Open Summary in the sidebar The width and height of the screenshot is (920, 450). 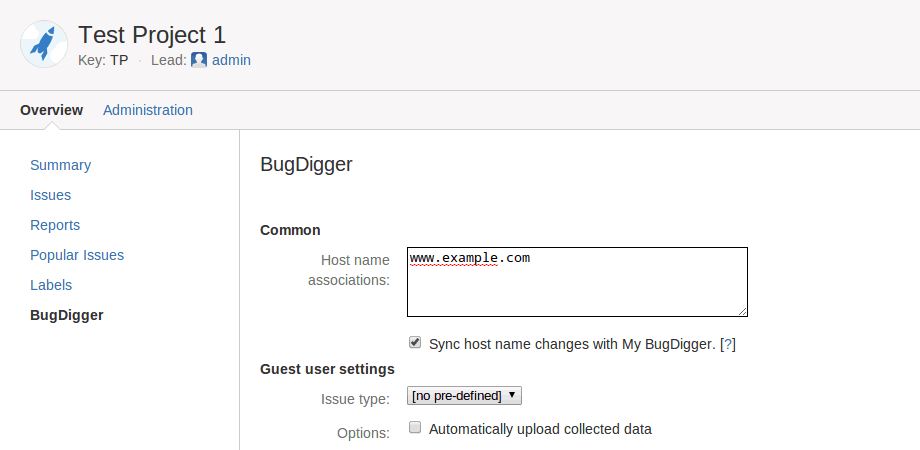(x=60, y=165)
